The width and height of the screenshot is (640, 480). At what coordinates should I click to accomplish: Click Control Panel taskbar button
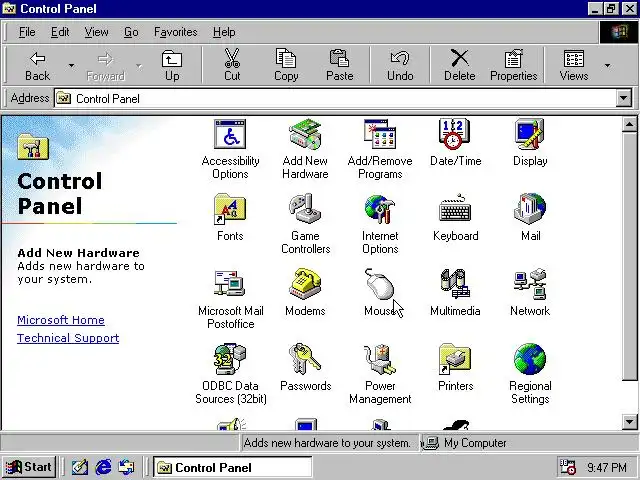(233, 467)
